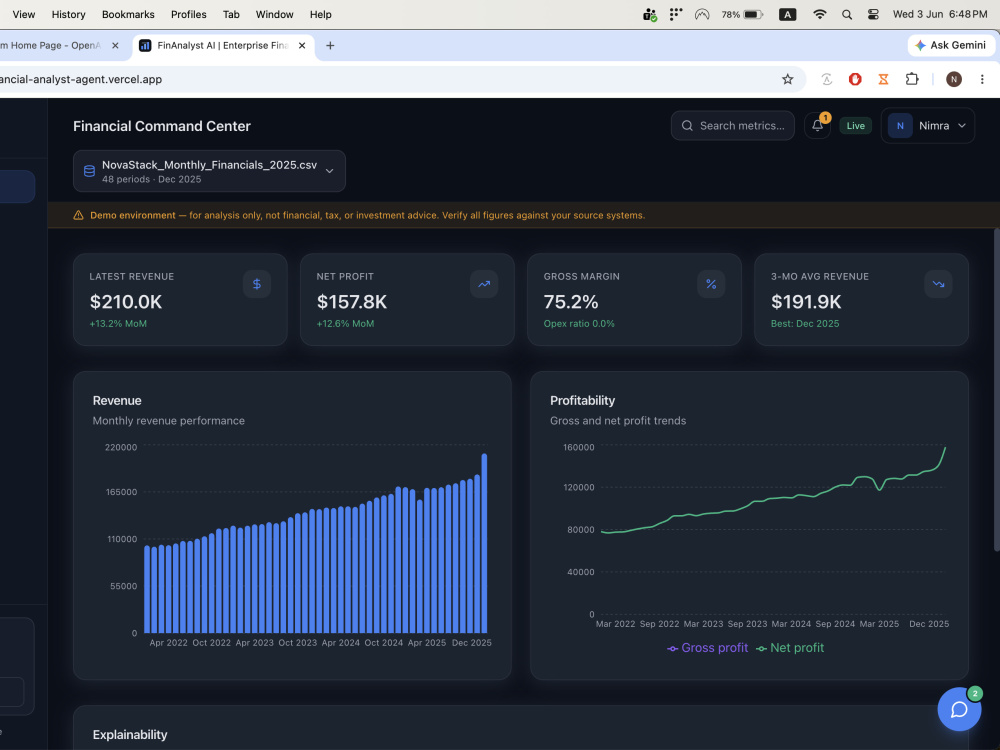This screenshot has width=1000, height=750.
Task: Click the Wi-Fi icon in the menu bar
Action: (820, 14)
